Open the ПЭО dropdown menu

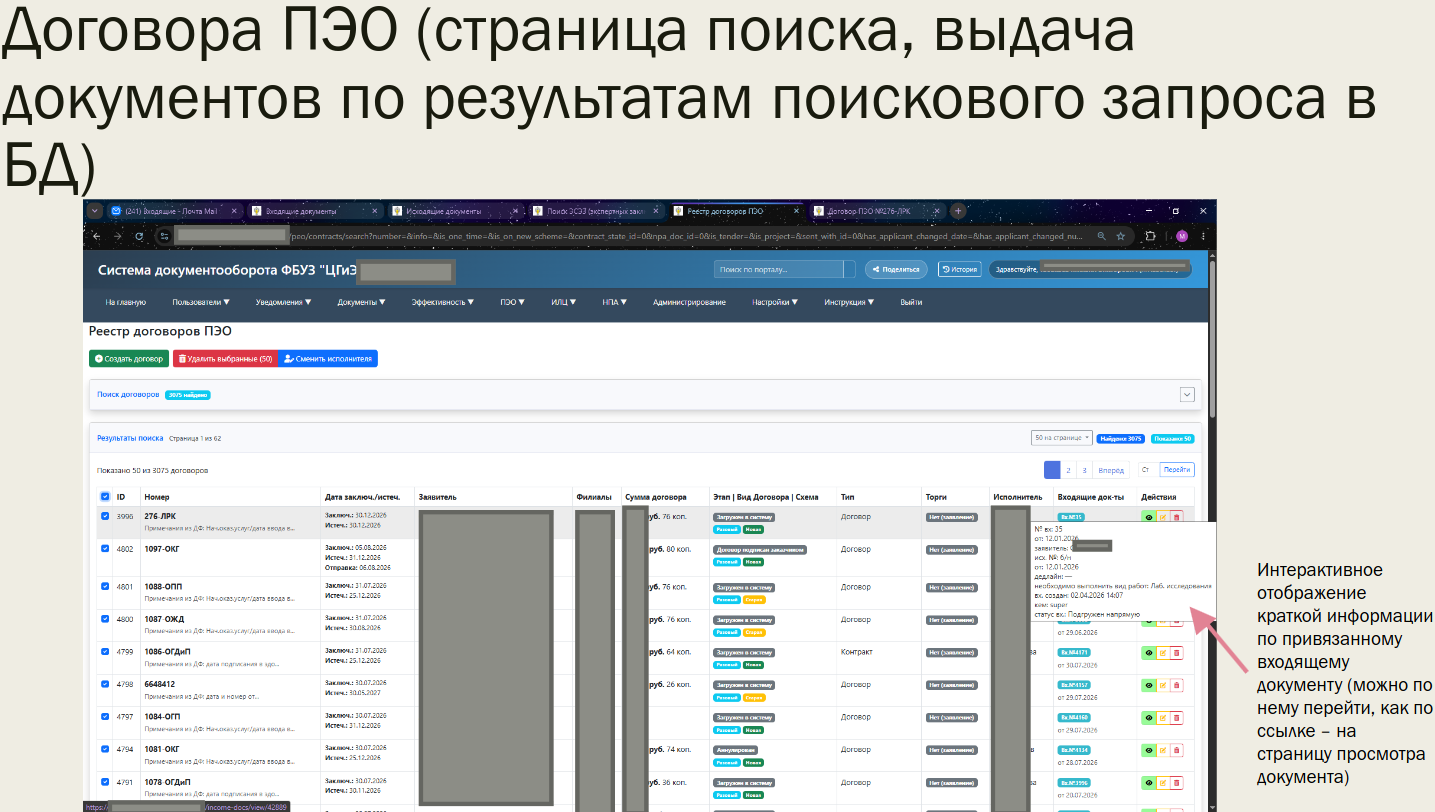click(513, 302)
